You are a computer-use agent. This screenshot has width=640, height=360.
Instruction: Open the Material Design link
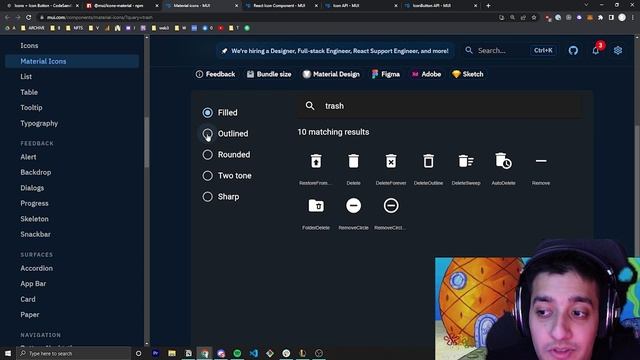[331, 74]
